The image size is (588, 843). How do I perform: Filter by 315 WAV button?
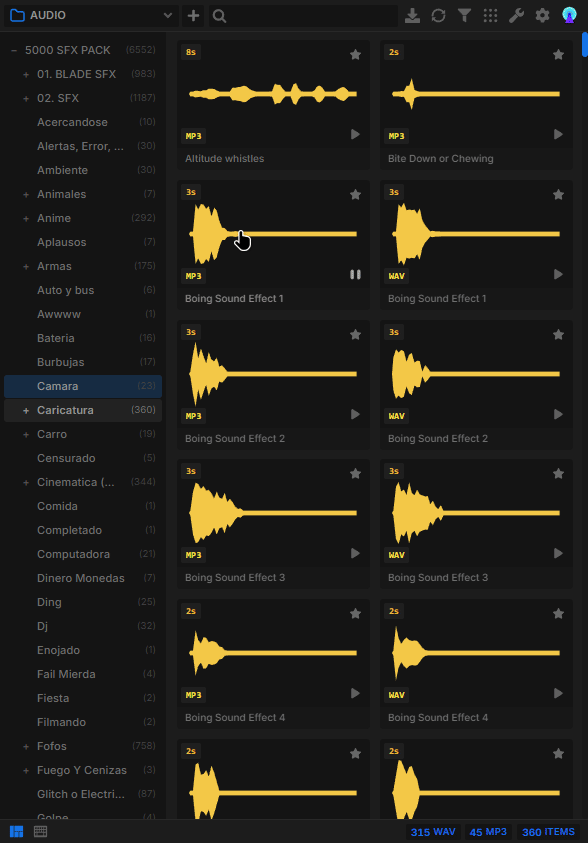point(433,832)
